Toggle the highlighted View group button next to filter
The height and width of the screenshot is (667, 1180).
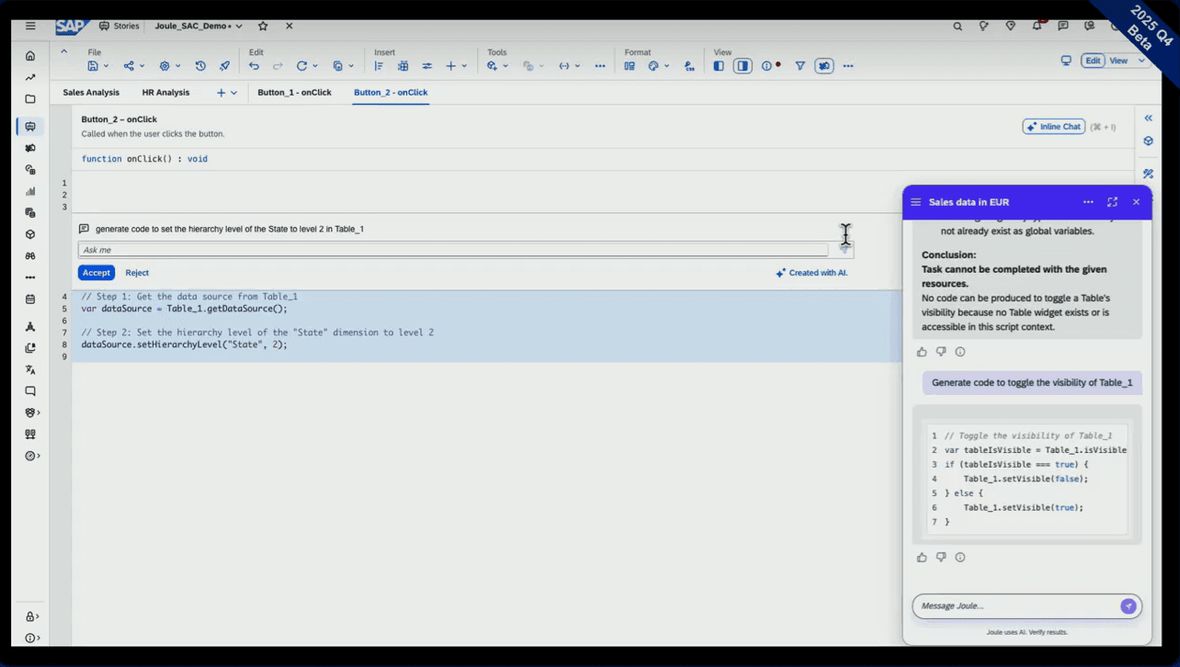pos(824,66)
